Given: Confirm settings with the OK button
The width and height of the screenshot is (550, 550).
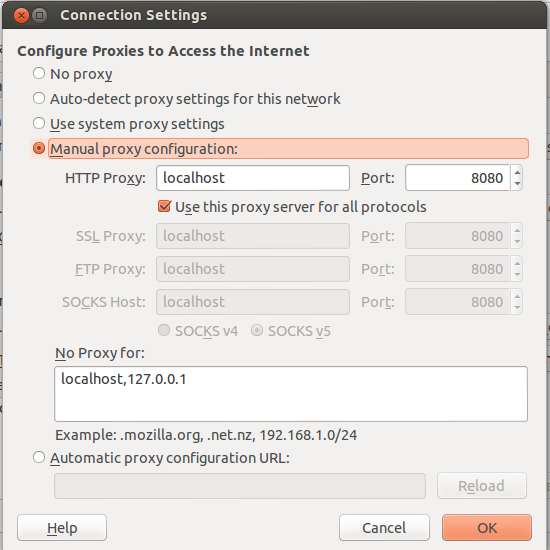Looking at the screenshot, I should pyautogui.click(x=487, y=528).
